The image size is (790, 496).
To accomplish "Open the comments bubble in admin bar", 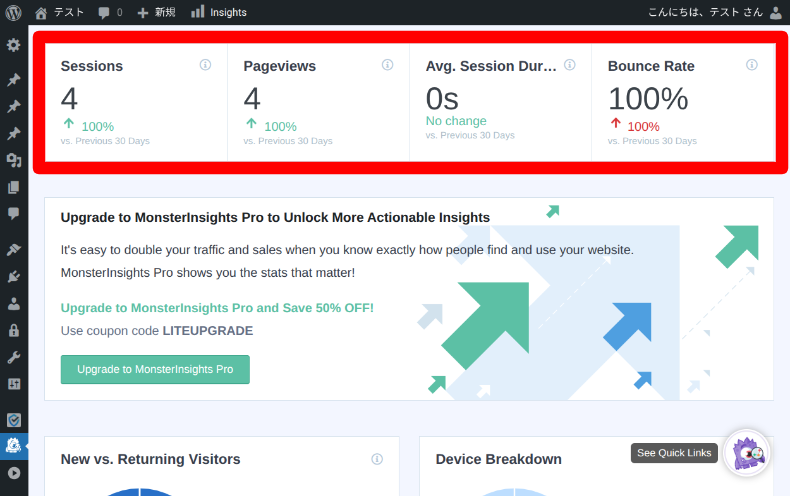I will (x=110, y=12).
